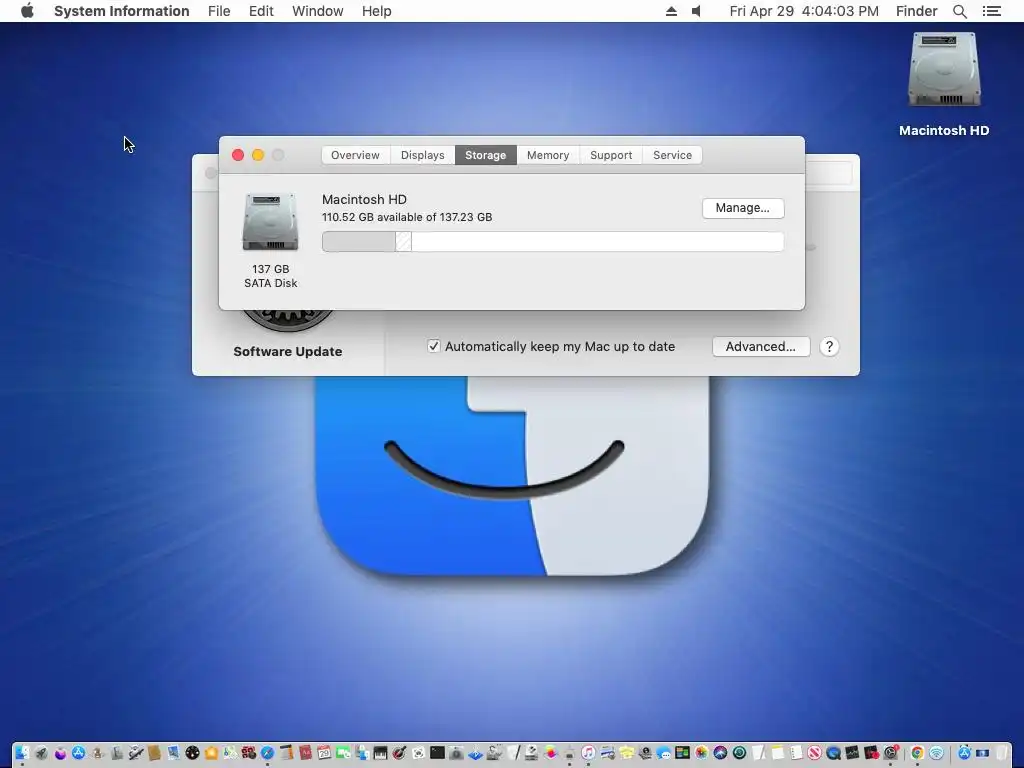
Task: Open the File menu
Action: click(x=219, y=11)
